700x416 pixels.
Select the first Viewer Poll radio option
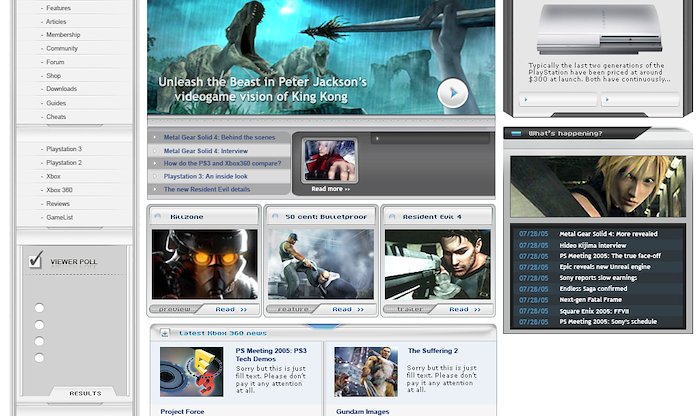point(39,308)
